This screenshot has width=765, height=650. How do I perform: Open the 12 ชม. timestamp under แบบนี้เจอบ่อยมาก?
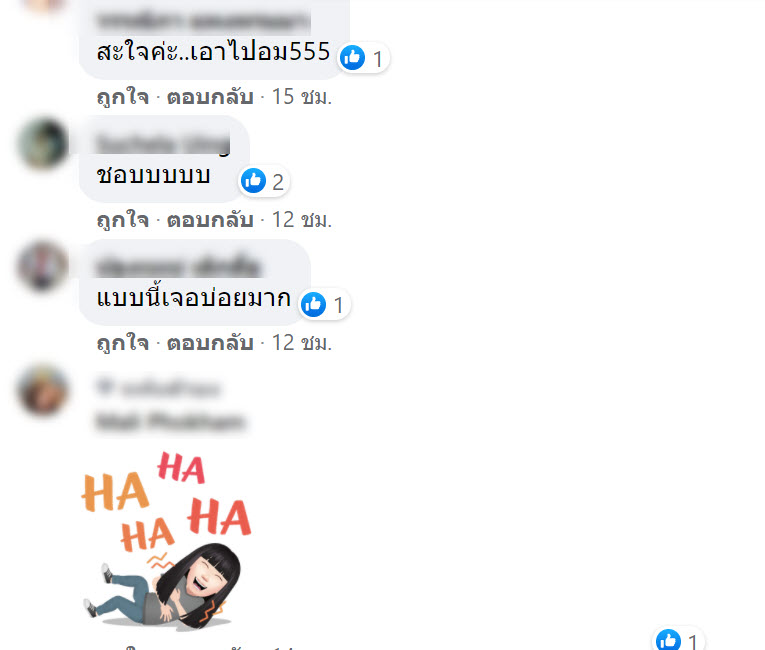302,343
